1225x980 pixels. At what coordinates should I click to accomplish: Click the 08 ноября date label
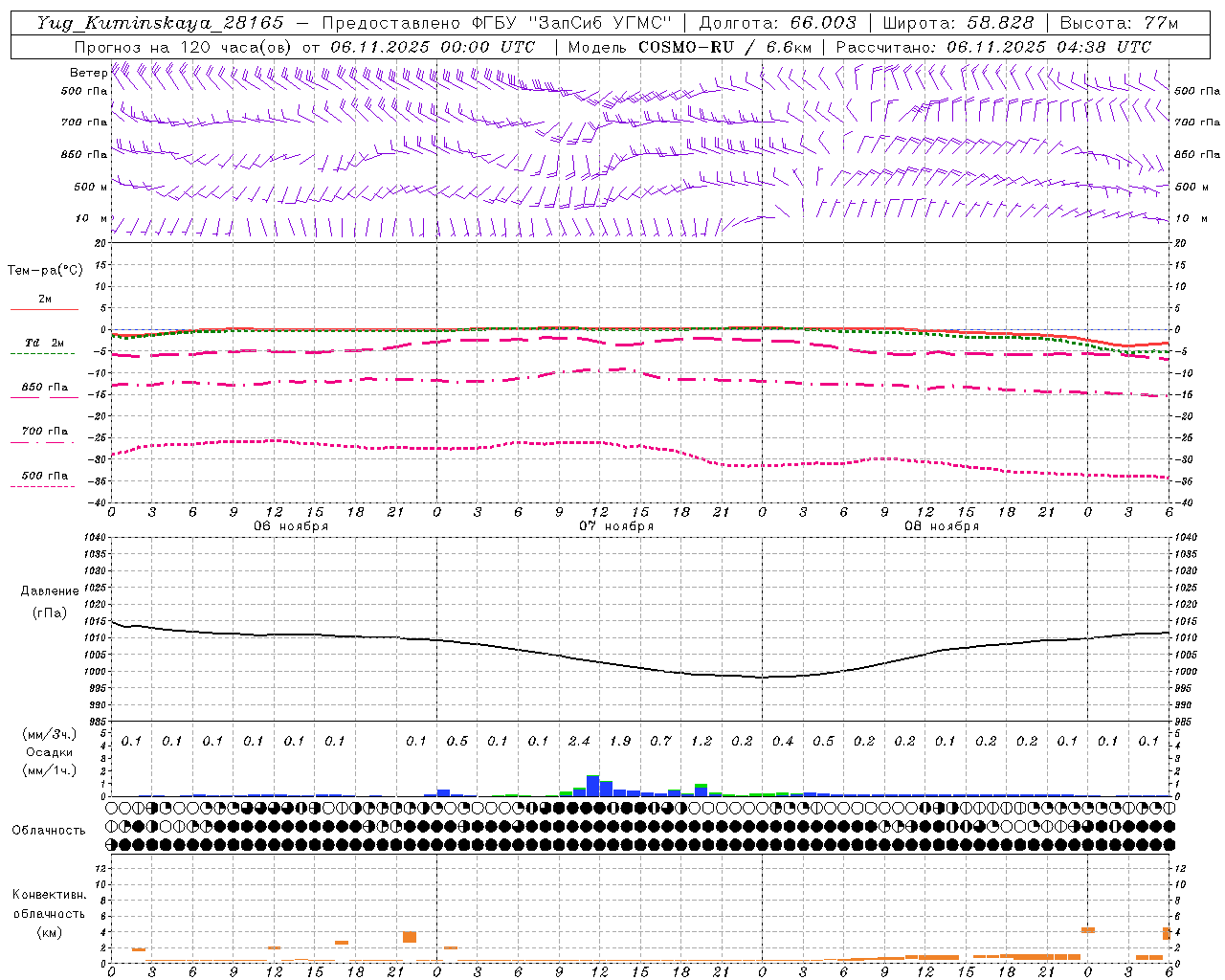942,526
